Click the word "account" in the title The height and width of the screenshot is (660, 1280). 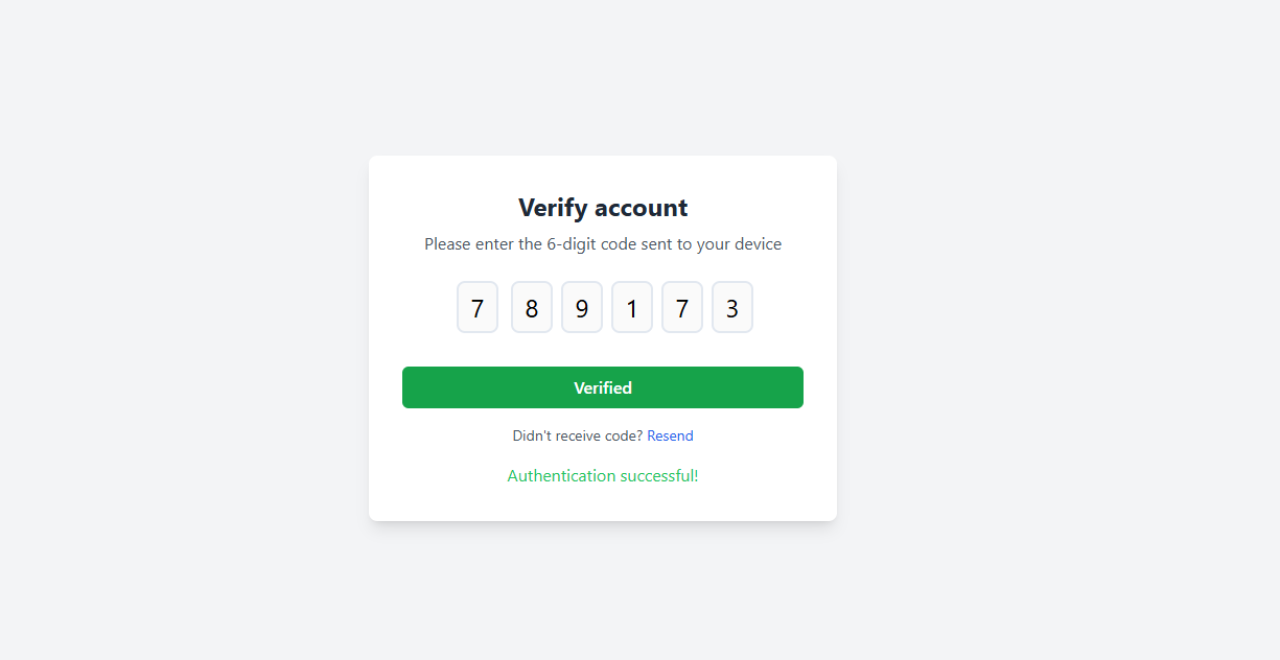click(641, 208)
